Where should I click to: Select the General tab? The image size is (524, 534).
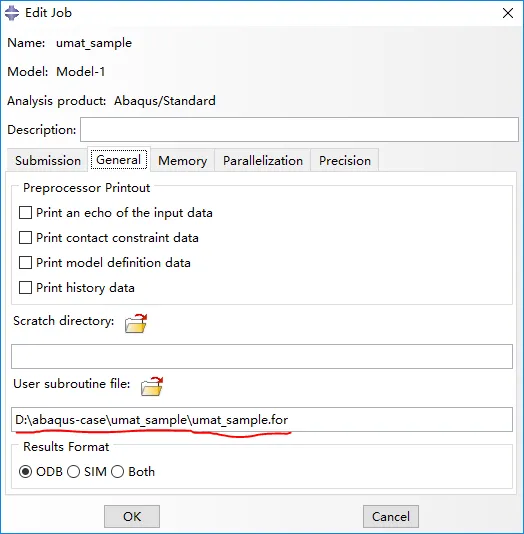click(118, 159)
